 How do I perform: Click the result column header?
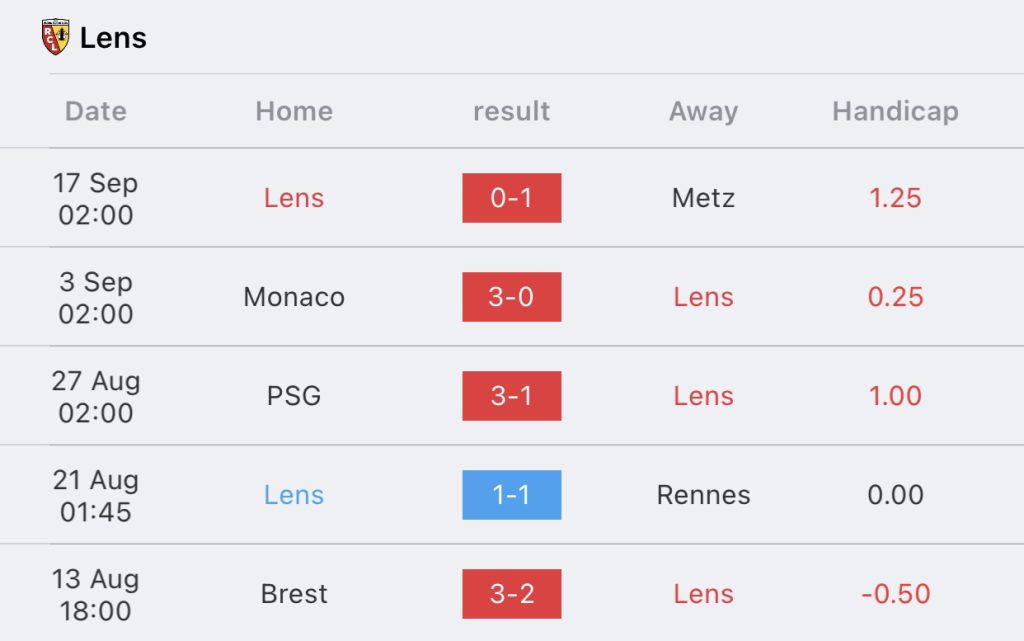tap(511, 112)
